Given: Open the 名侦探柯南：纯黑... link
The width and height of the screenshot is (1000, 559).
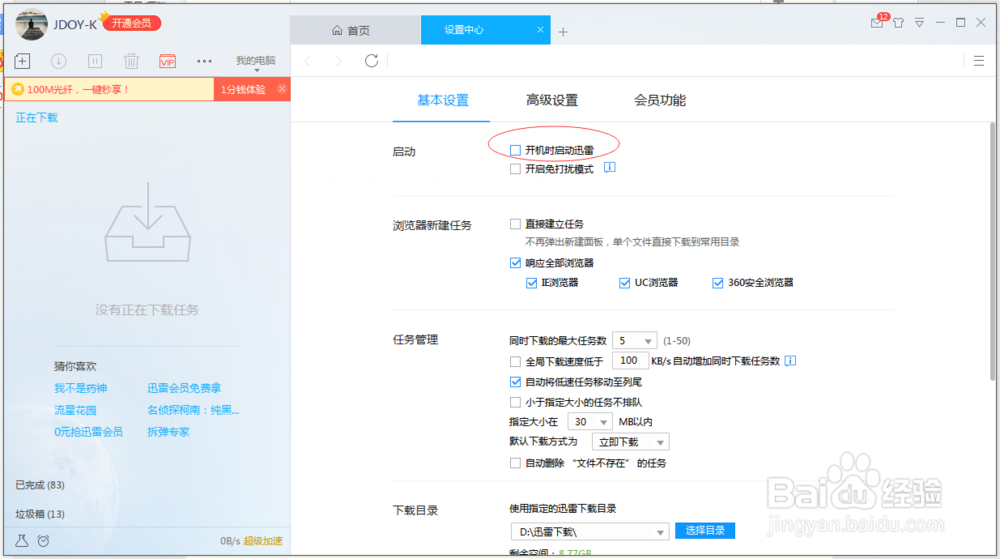Looking at the screenshot, I should pyautogui.click(x=193, y=410).
